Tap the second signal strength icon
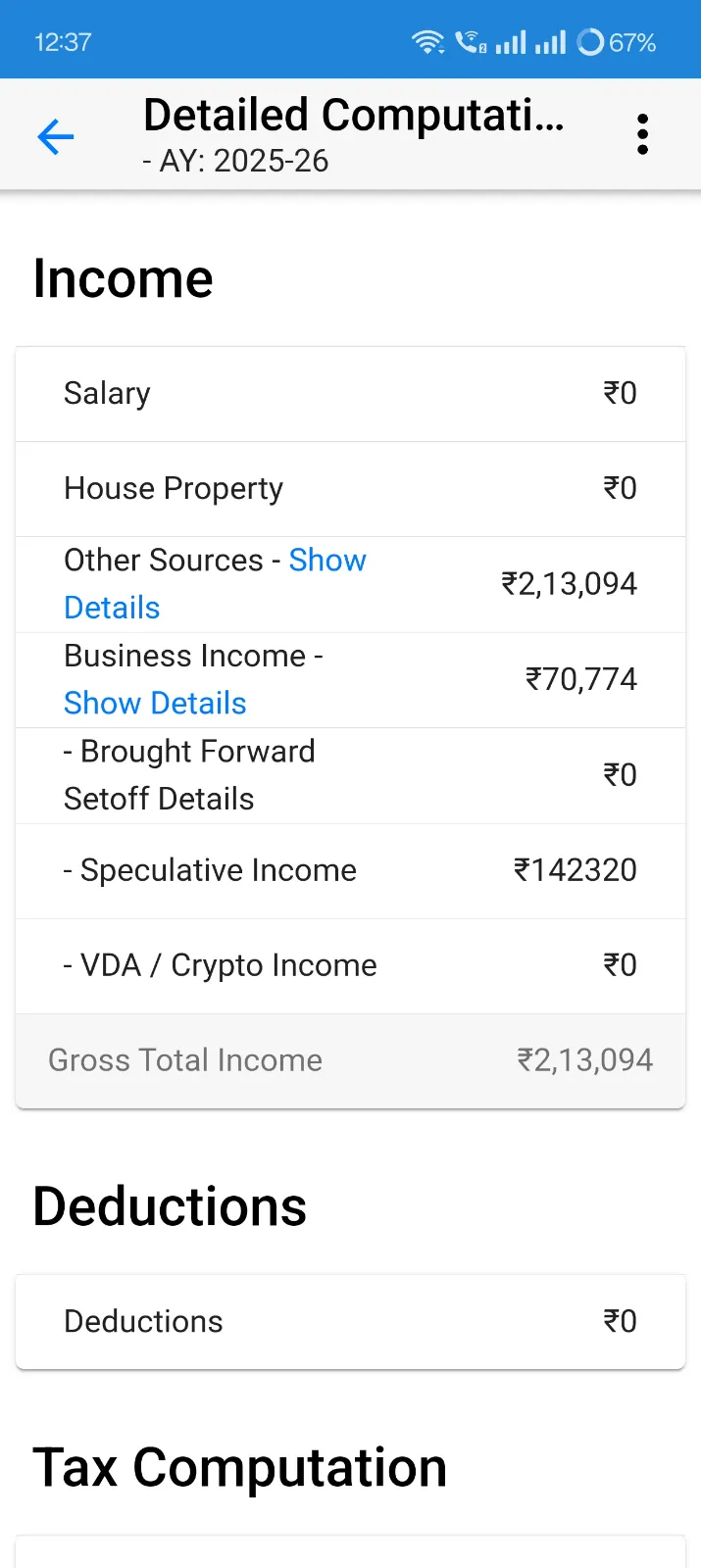This screenshot has height=1568, width=701. click(x=550, y=42)
